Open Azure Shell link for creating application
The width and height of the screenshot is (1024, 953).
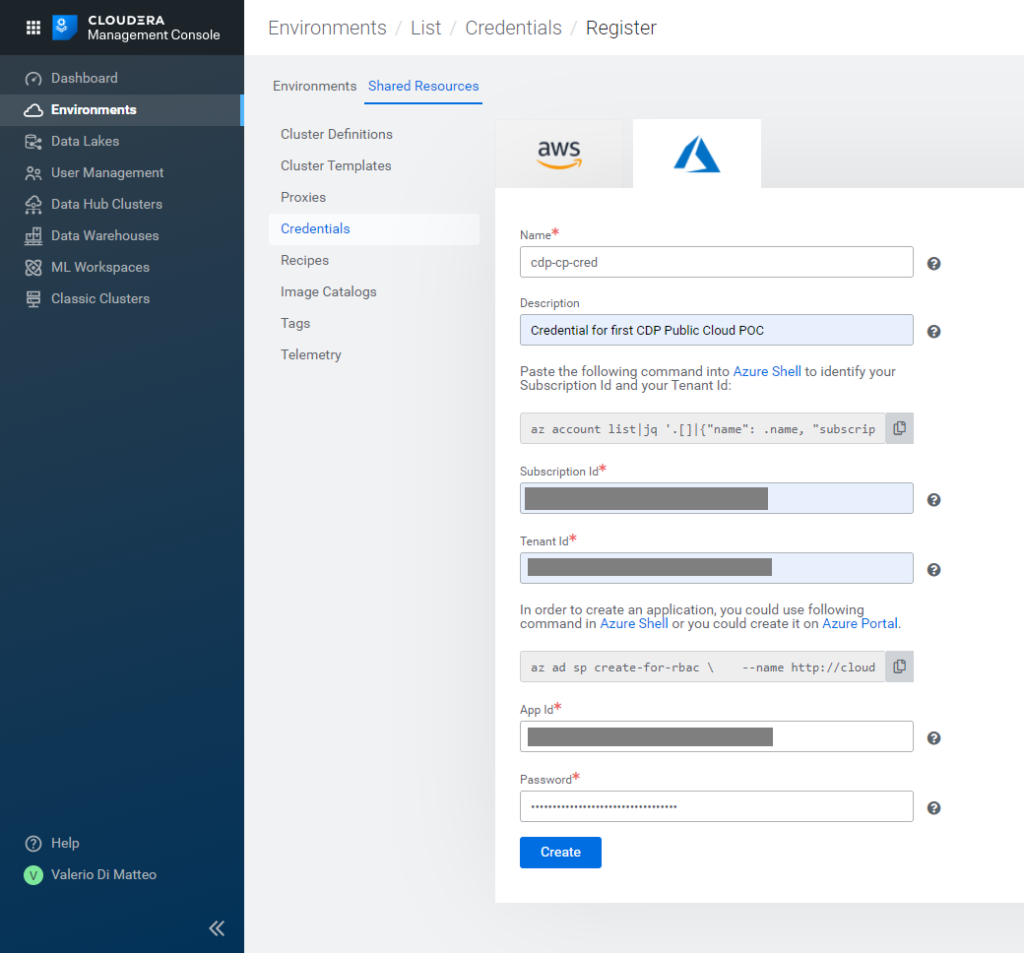point(634,624)
